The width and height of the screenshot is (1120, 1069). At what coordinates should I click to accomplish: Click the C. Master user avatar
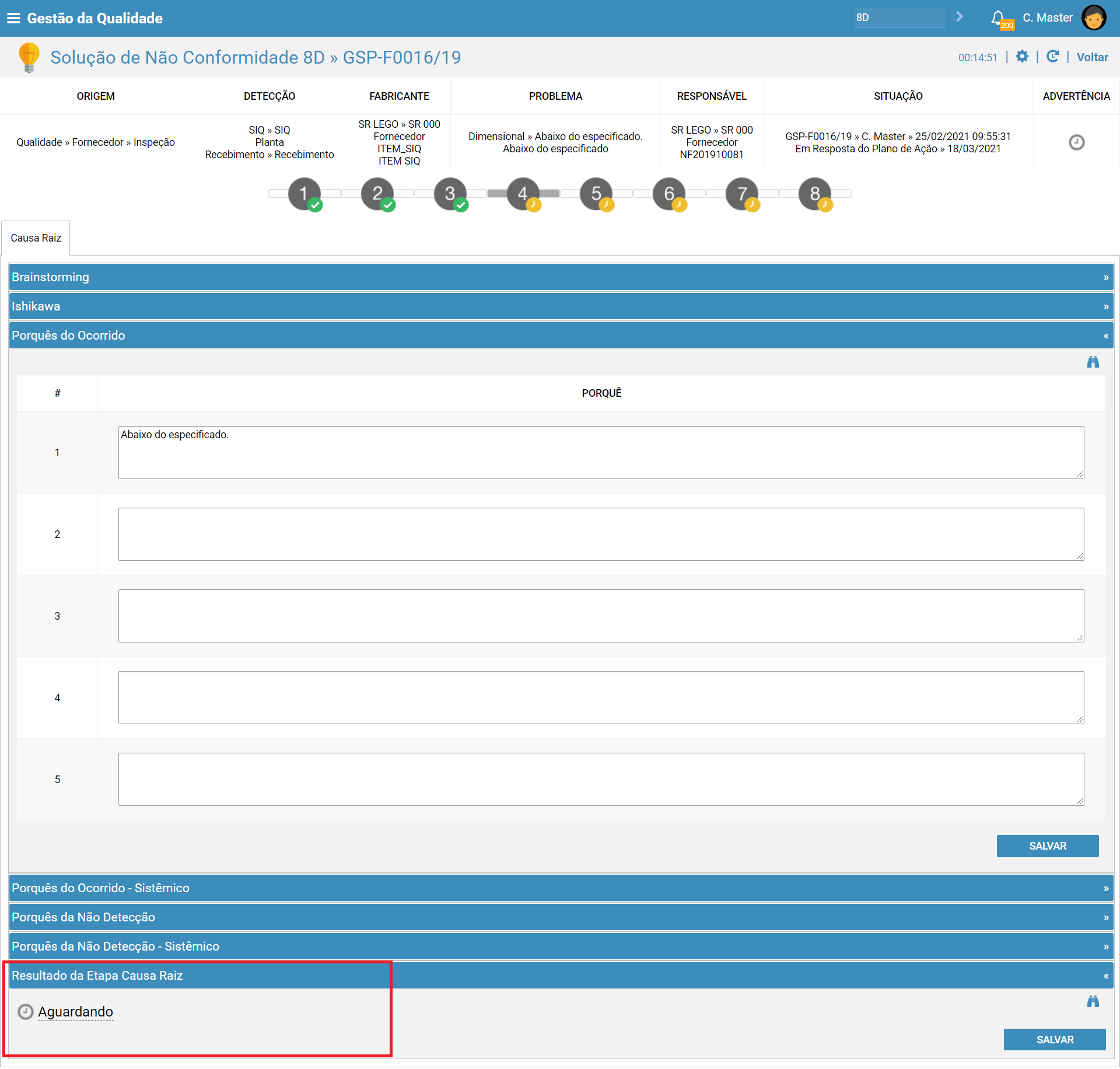pos(1094,18)
